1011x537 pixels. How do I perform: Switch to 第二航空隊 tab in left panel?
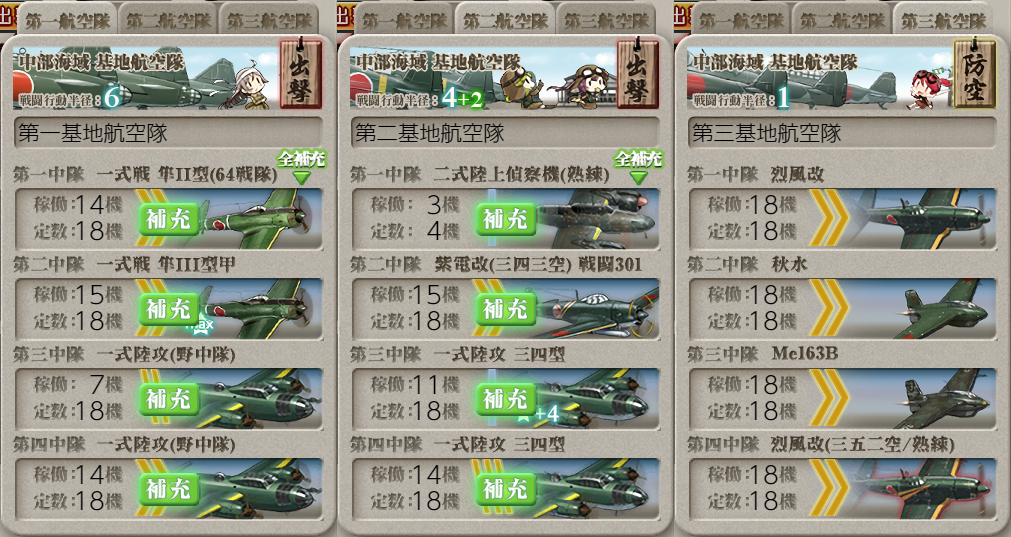(x=168, y=21)
